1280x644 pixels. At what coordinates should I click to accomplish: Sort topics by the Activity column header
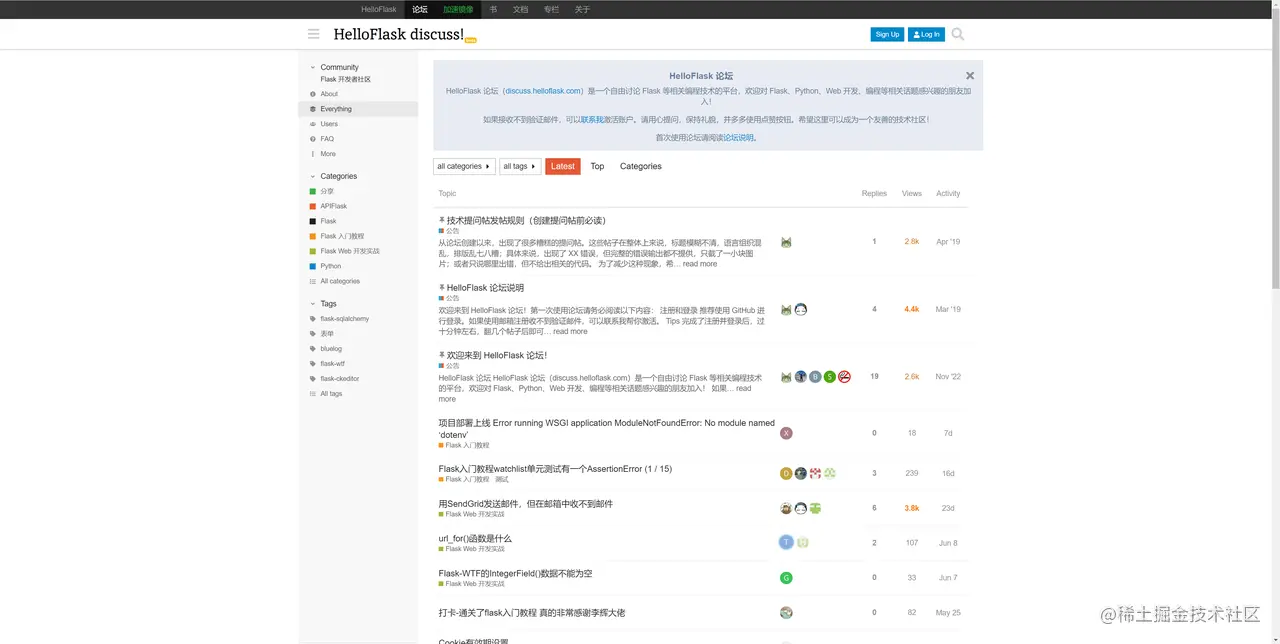pyautogui.click(x=948, y=194)
